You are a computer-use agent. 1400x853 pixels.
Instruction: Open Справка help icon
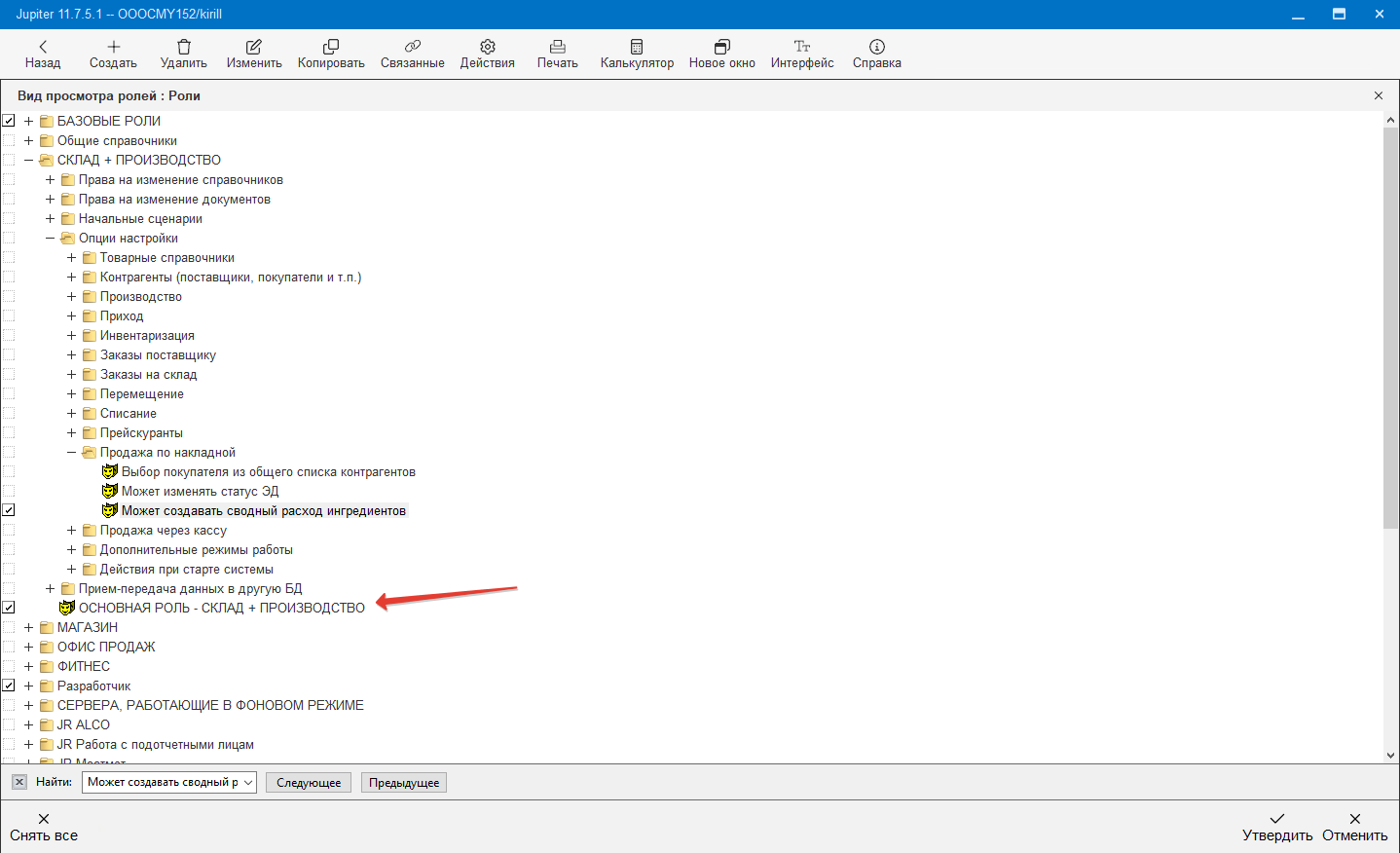pyautogui.click(x=877, y=47)
